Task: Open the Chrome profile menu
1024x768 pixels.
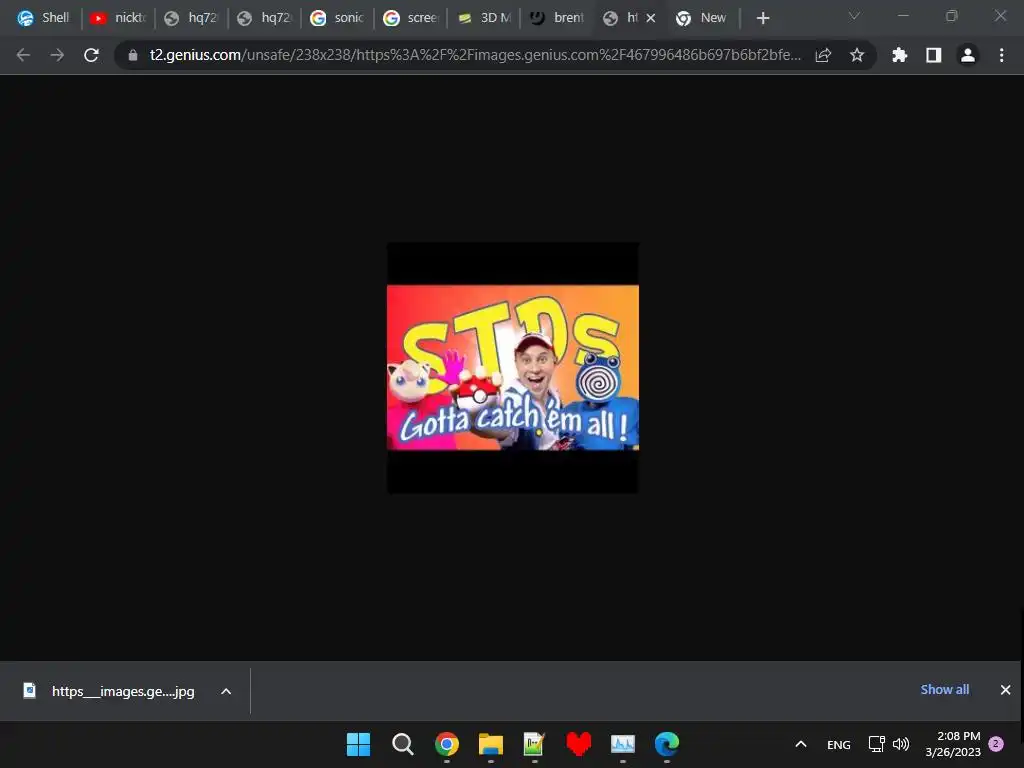Action: (968, 56)
